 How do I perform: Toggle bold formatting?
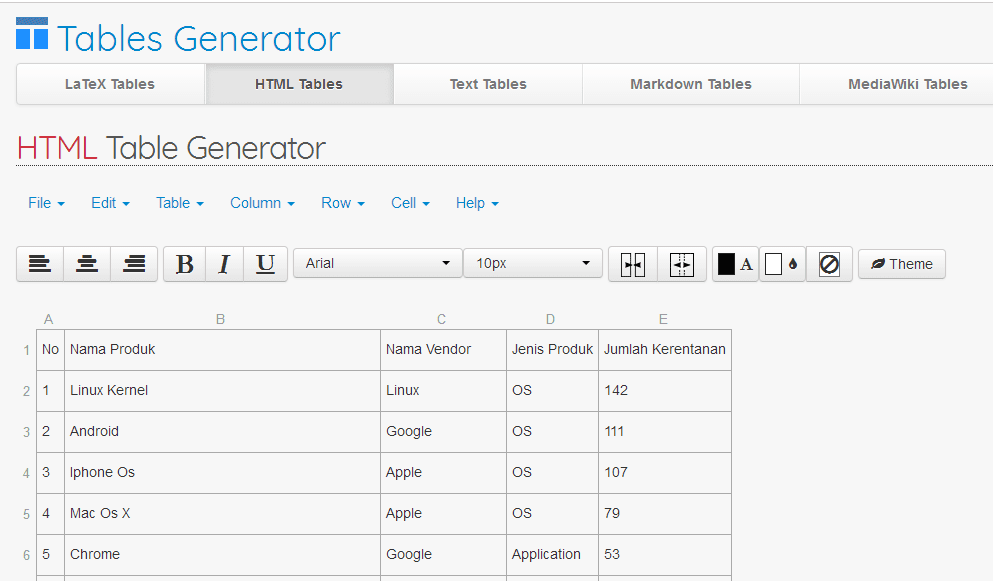pos(184,264)
